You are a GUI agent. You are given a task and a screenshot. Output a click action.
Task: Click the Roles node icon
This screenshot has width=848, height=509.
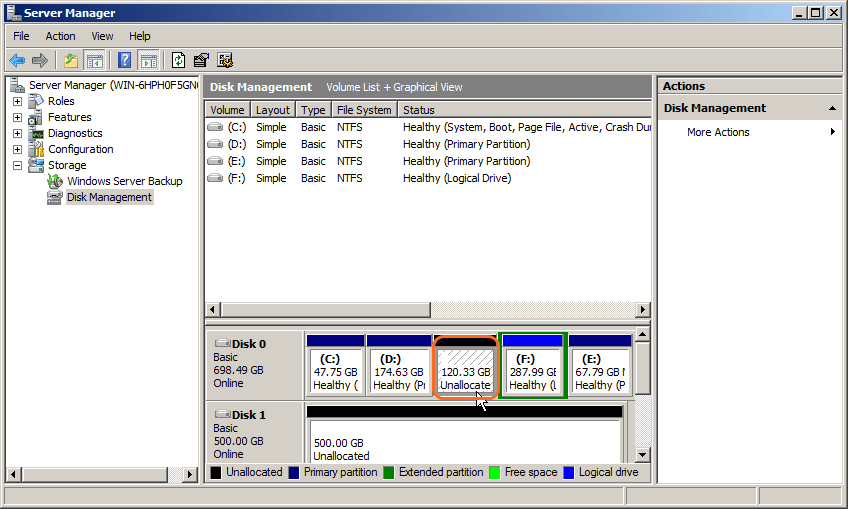pyautogui.click(x=36, y=101)
